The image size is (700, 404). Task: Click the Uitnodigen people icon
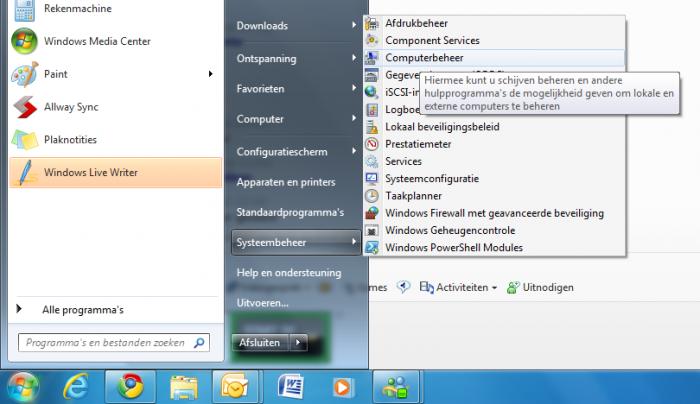[x=513, y=287]
